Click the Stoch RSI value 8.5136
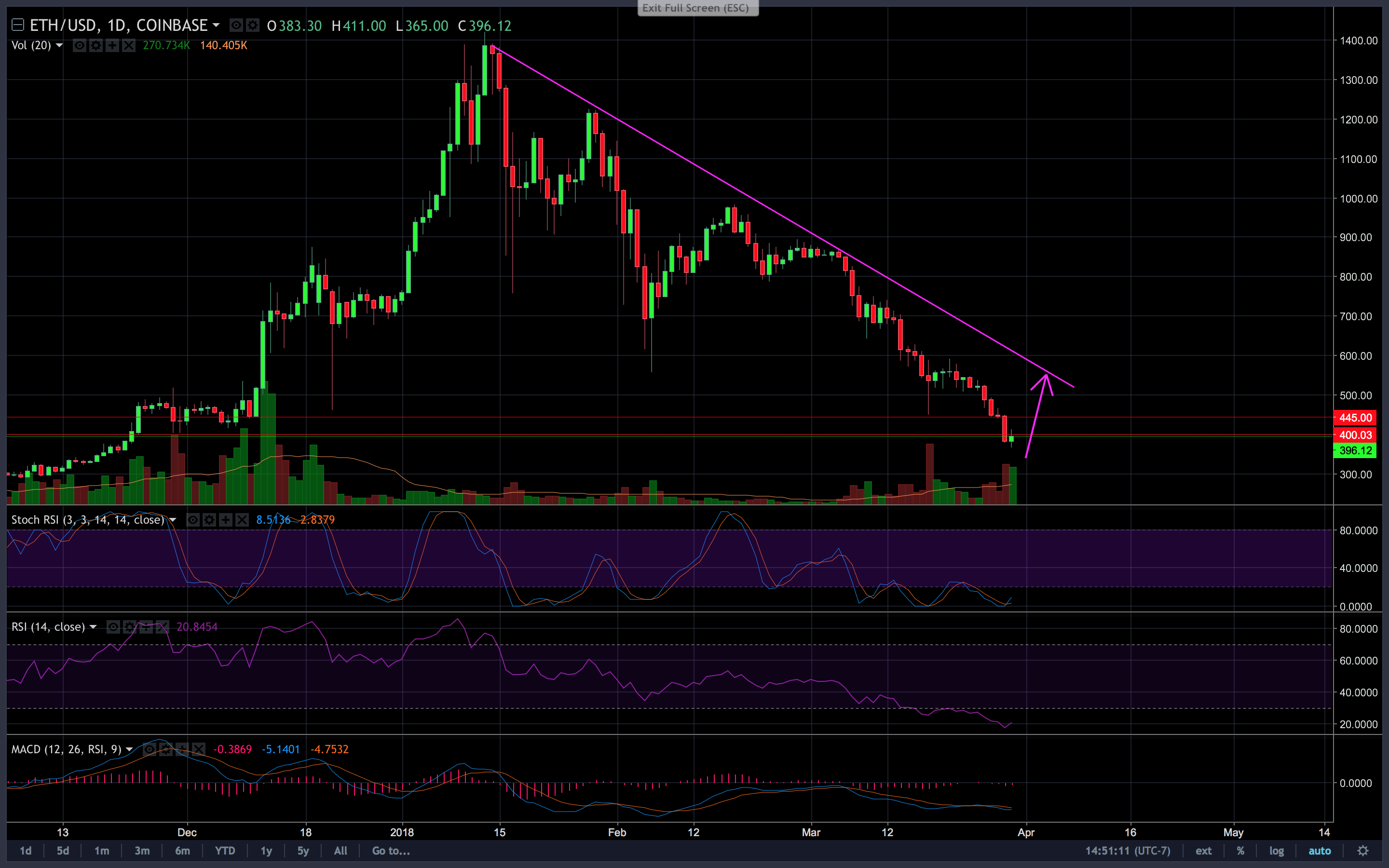 coord(273,520)
